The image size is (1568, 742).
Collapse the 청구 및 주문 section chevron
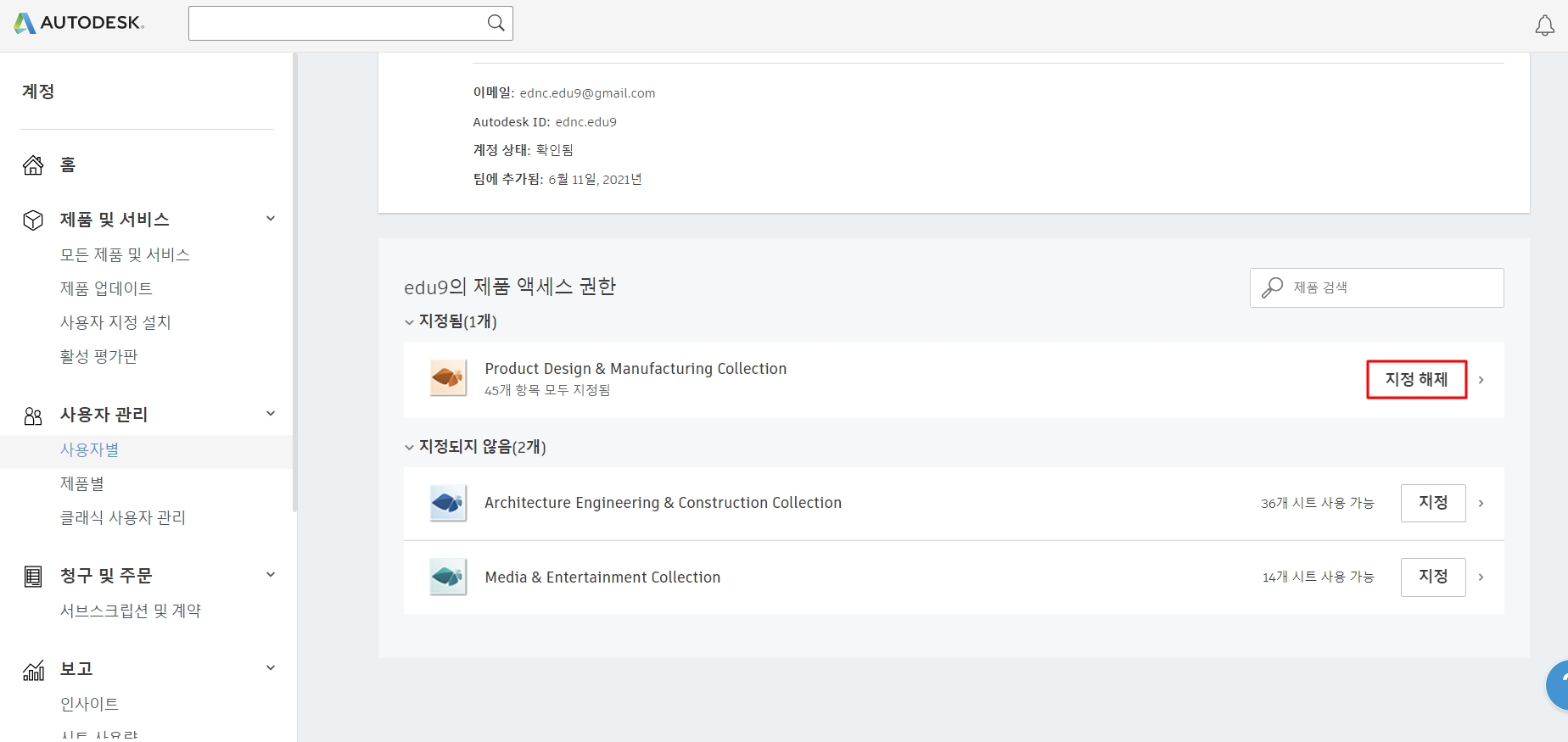tap(271, 574)
